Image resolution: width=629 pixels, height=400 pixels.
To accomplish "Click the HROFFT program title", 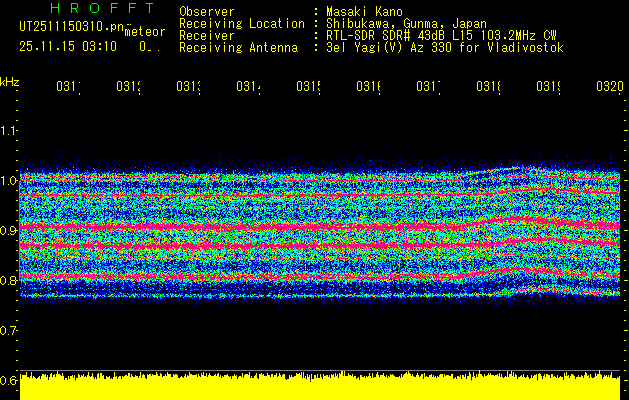I will 96,9.
